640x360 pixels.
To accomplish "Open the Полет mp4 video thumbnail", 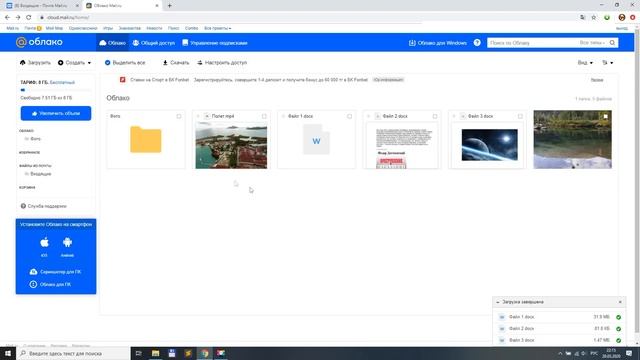I will pyautogui.click(x=231, y=146).
